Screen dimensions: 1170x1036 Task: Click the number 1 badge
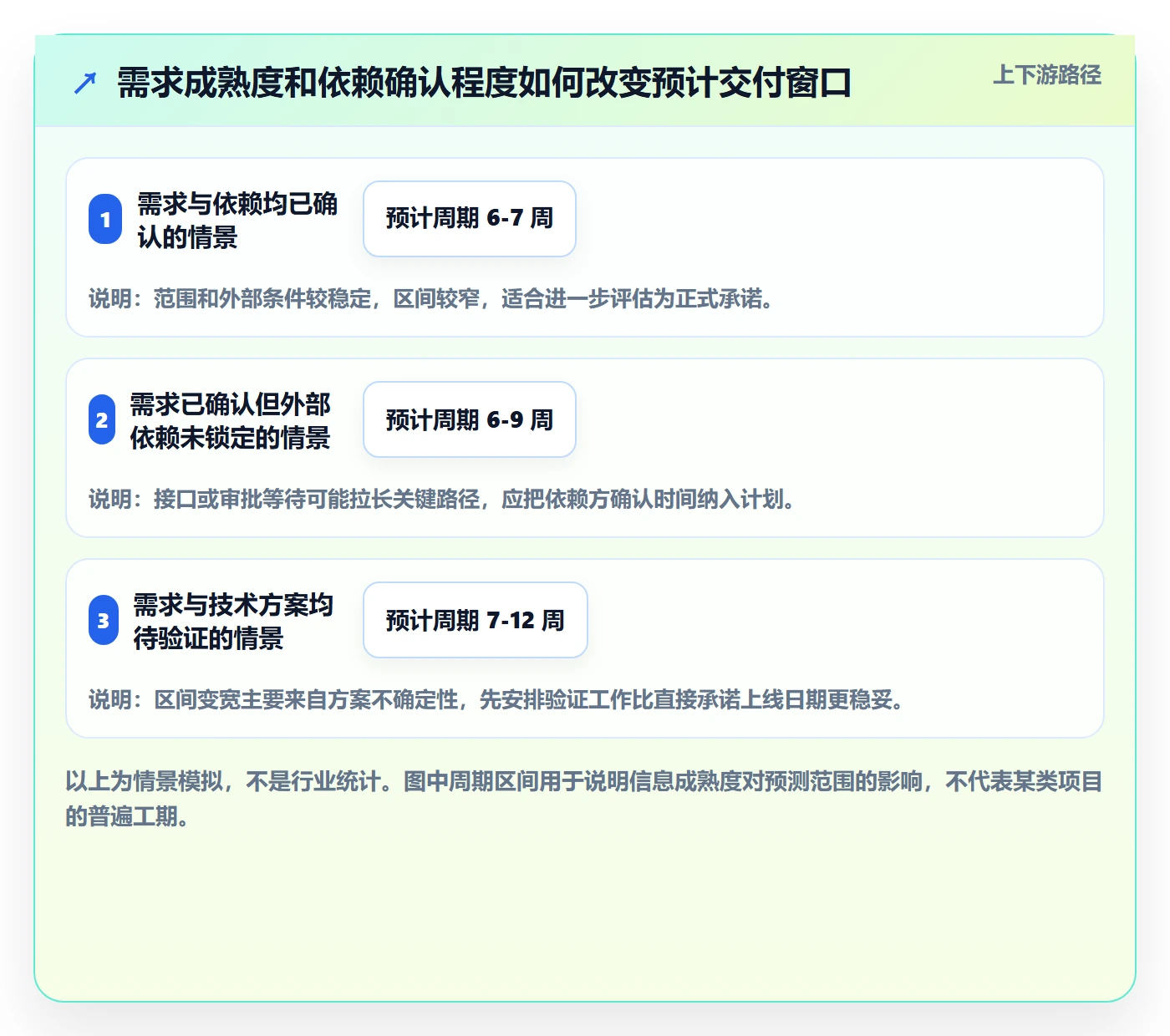[105, 220]
